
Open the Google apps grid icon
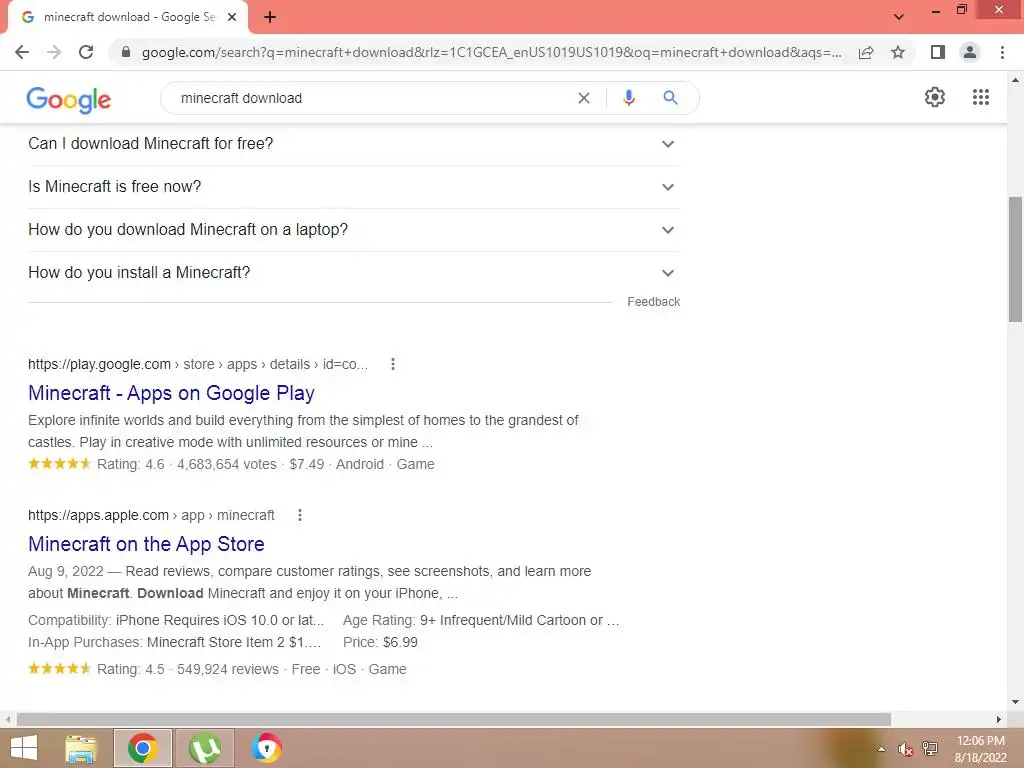(981, 97)
